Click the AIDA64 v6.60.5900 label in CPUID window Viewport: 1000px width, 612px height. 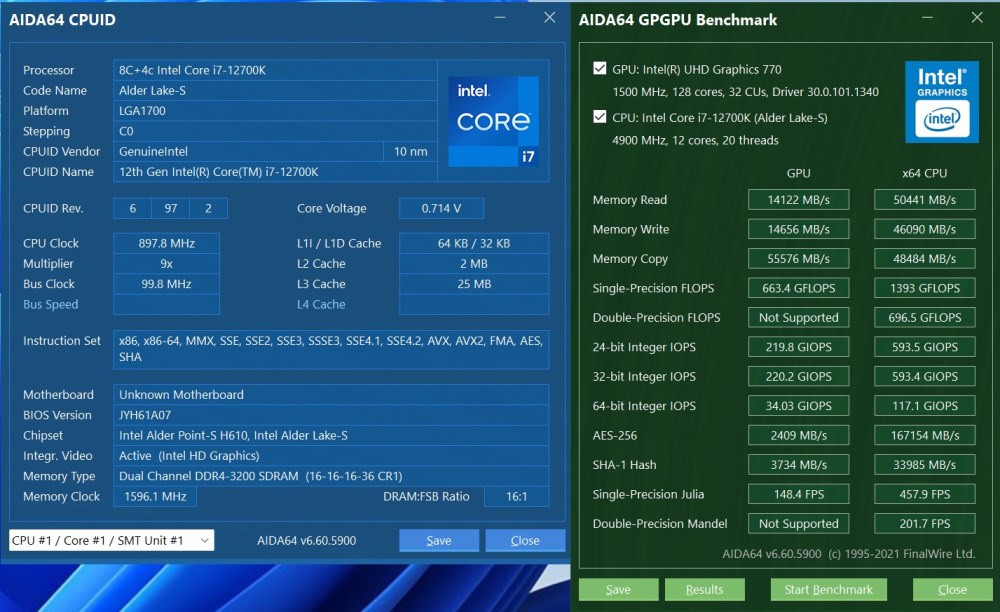(x=307, y=541)
